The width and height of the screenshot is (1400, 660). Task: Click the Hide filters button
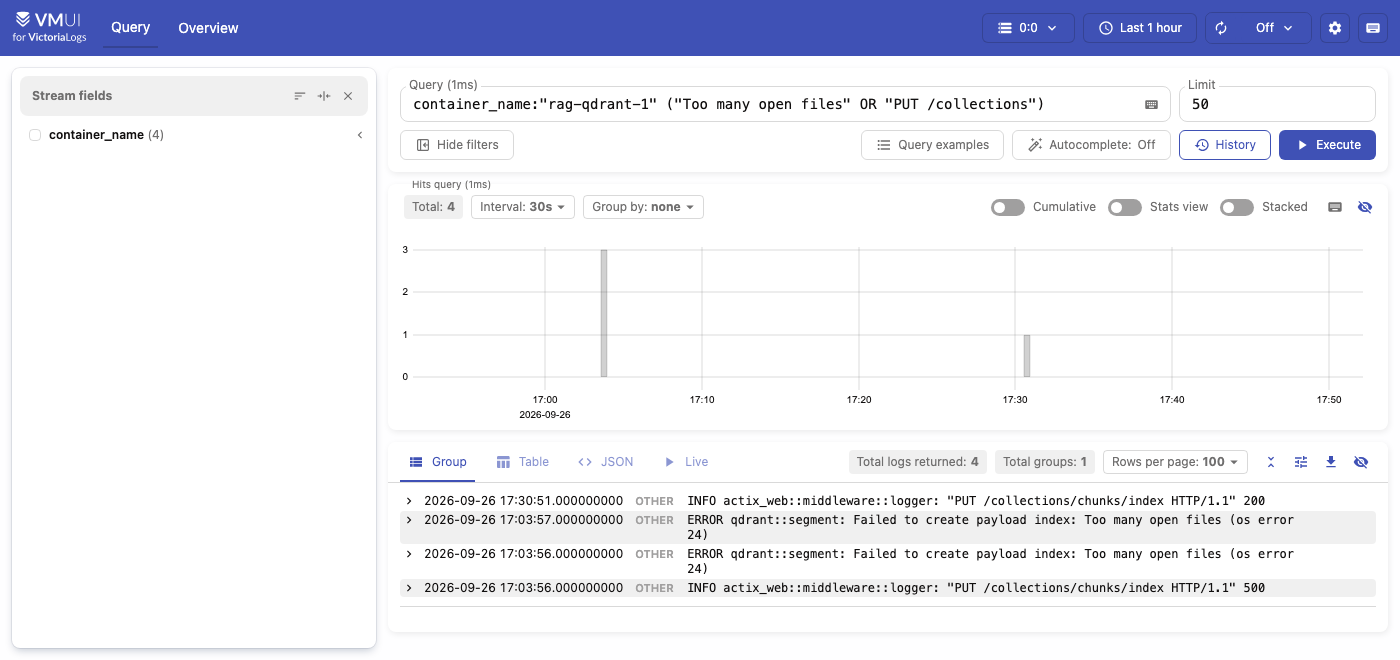coord(457,145)
